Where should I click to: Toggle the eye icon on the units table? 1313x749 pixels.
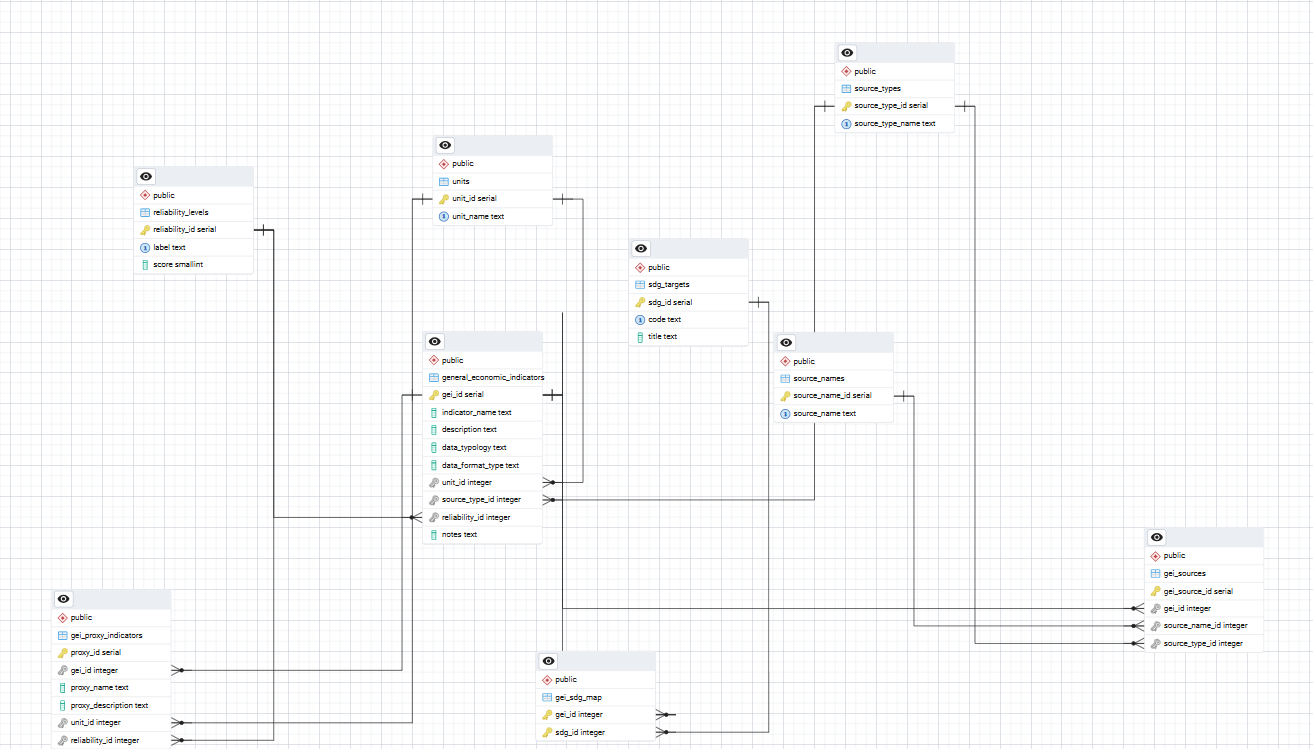[x=444, y=145]
